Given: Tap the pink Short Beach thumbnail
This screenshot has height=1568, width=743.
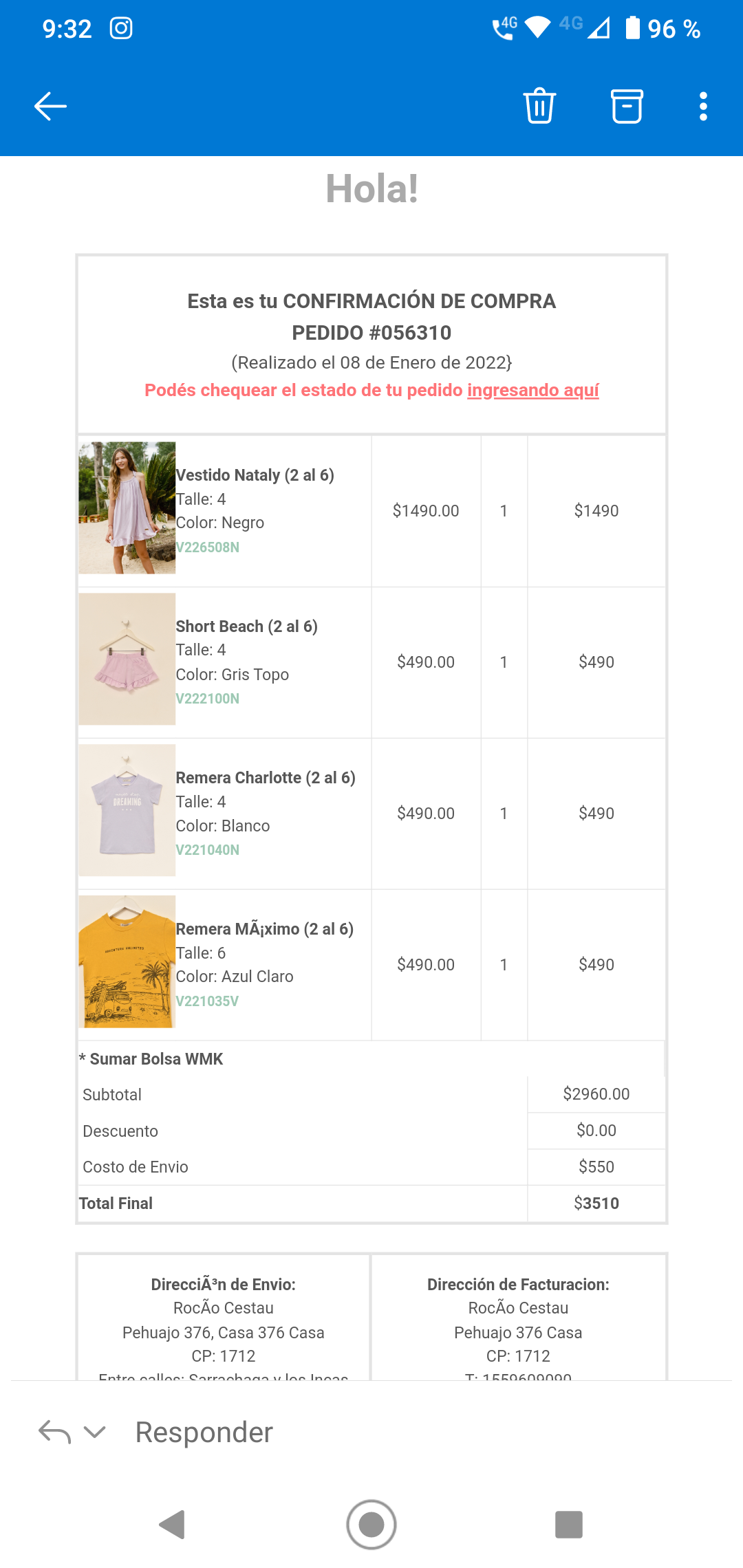Looking at the screenshot, I should pos(127,659).
